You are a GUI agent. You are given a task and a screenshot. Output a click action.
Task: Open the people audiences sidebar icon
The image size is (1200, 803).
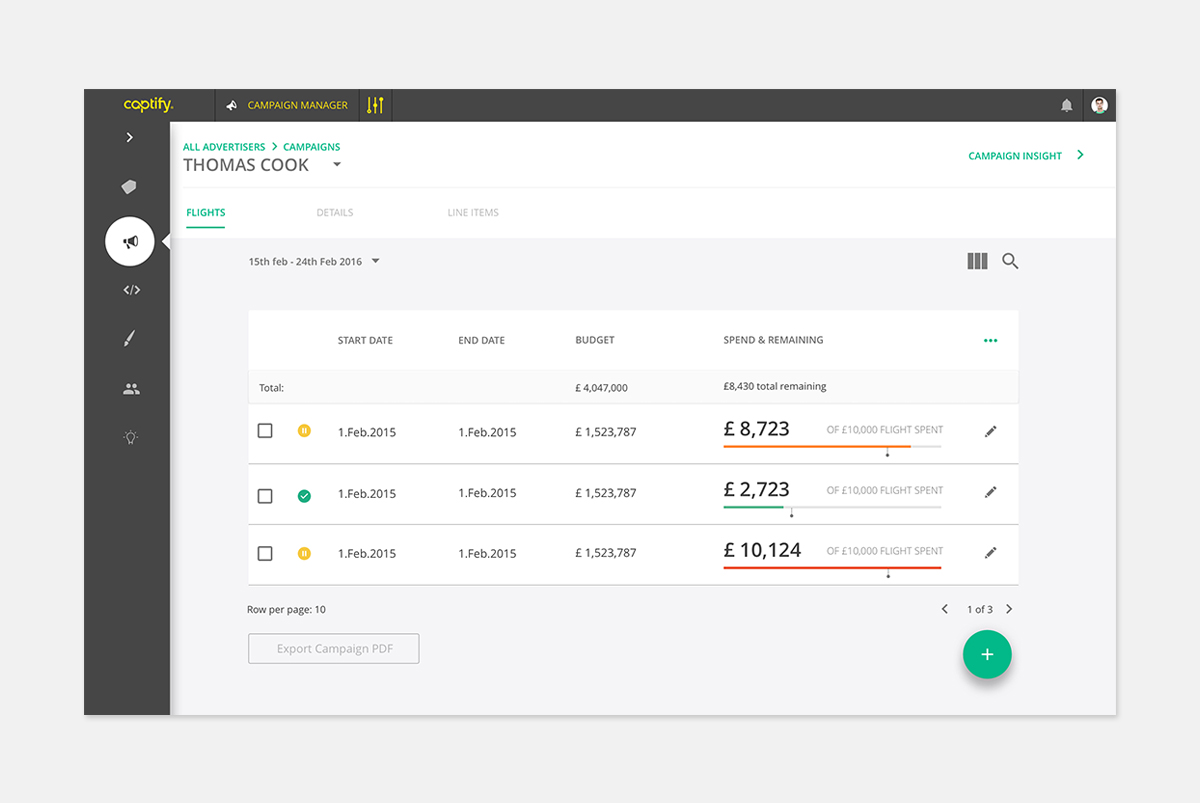pyautogui.click(x=131, y=389)
